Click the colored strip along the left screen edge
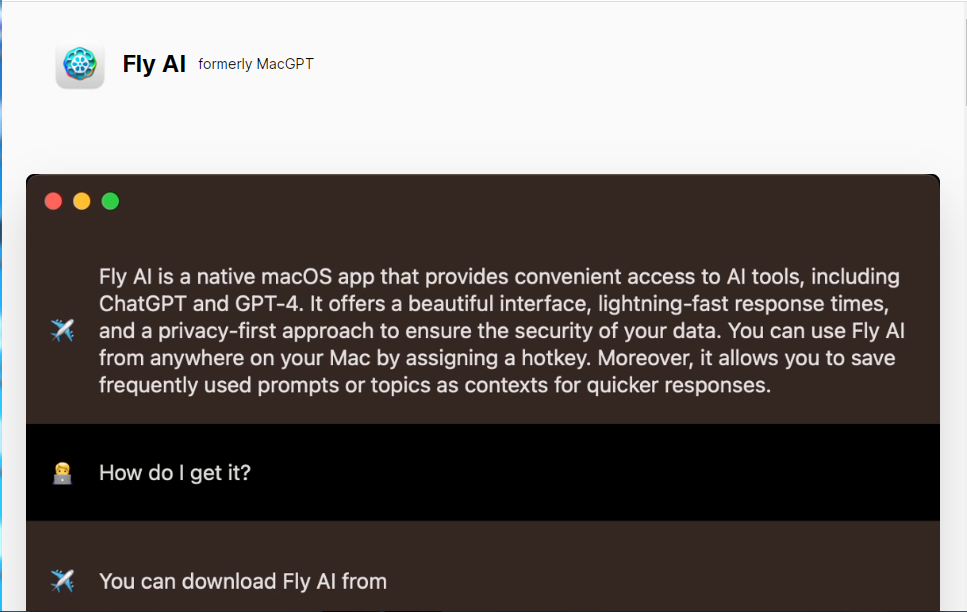This screenshot has height=612, width=967. [5, 300]
